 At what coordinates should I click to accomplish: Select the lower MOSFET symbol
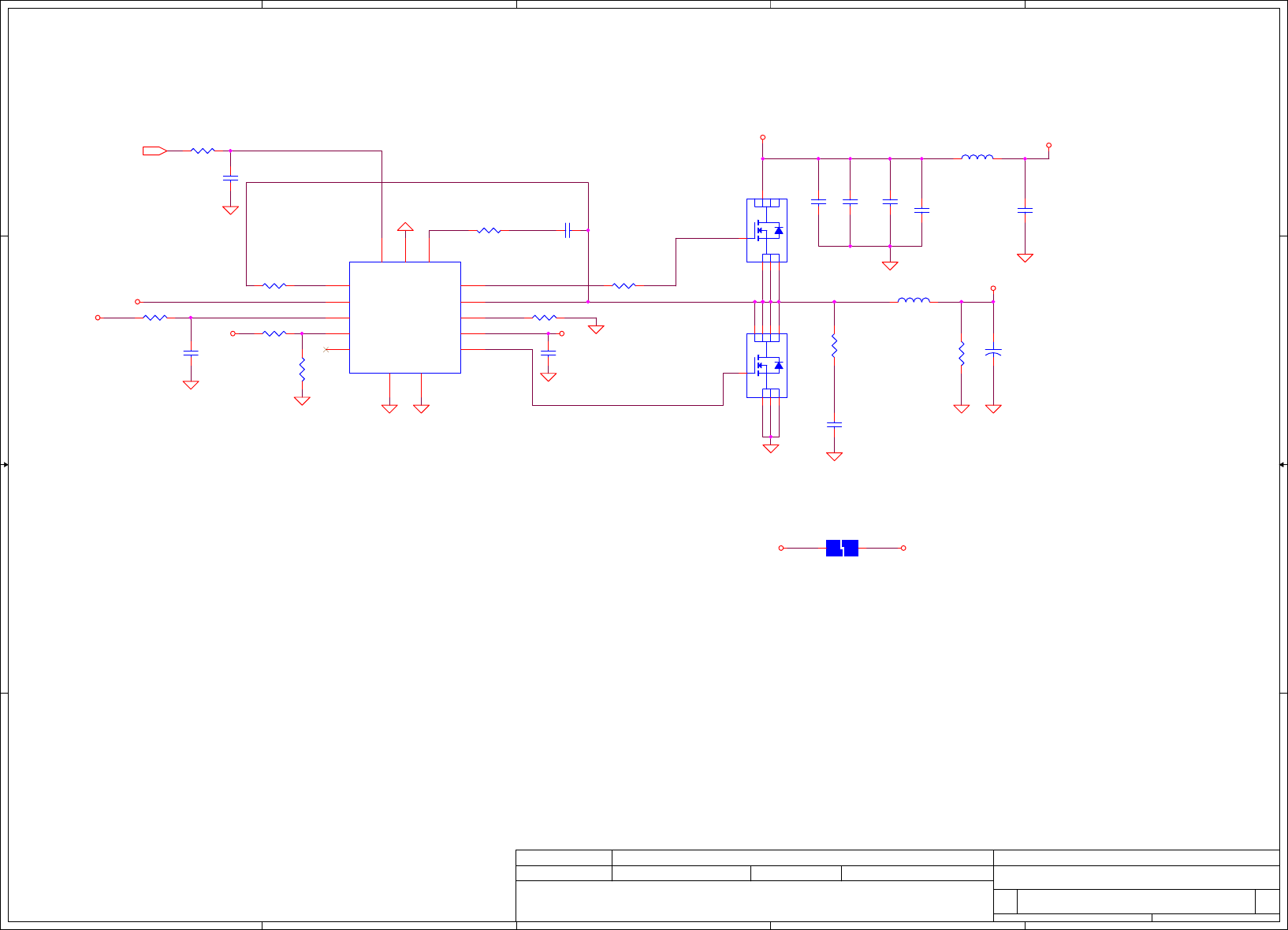click(x=767, y=366)
